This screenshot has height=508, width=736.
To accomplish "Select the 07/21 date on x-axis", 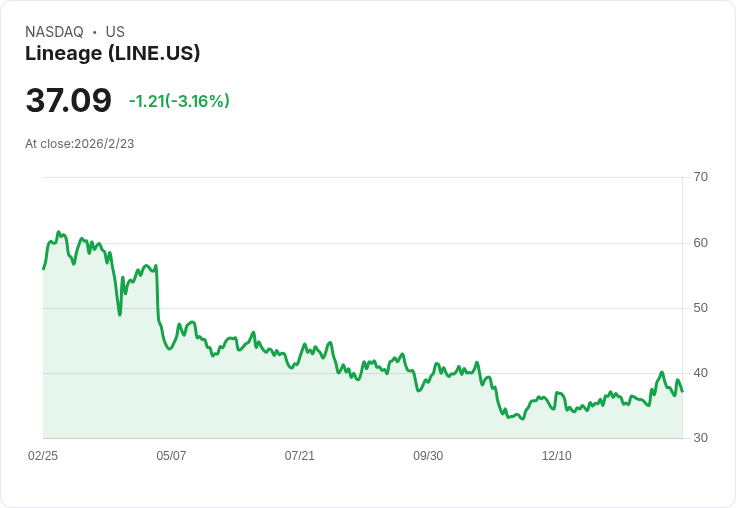I will pos(299,456).
